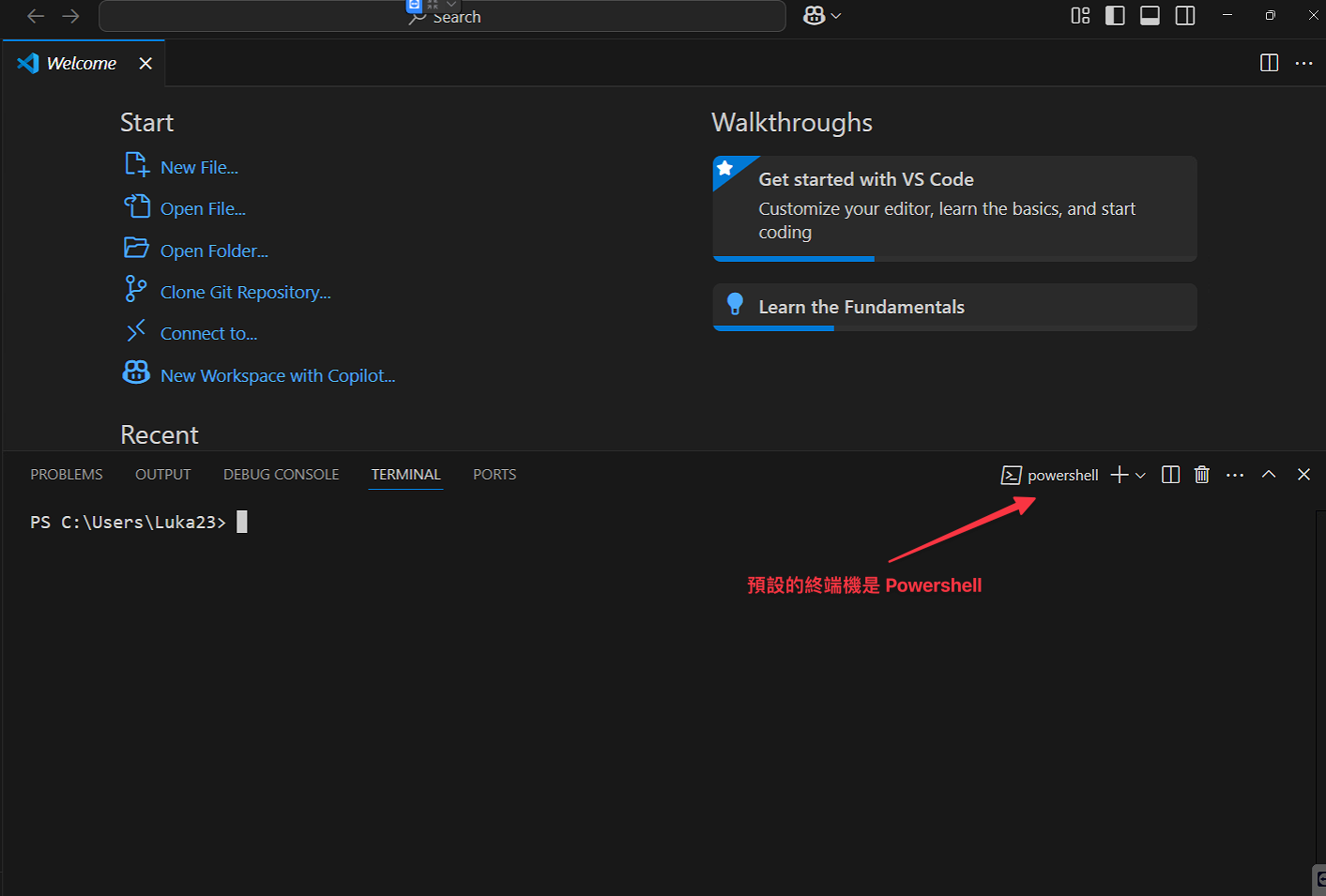
Task: Click the lightbulb icon on Fundamentals card
Action: coord(736,304)
